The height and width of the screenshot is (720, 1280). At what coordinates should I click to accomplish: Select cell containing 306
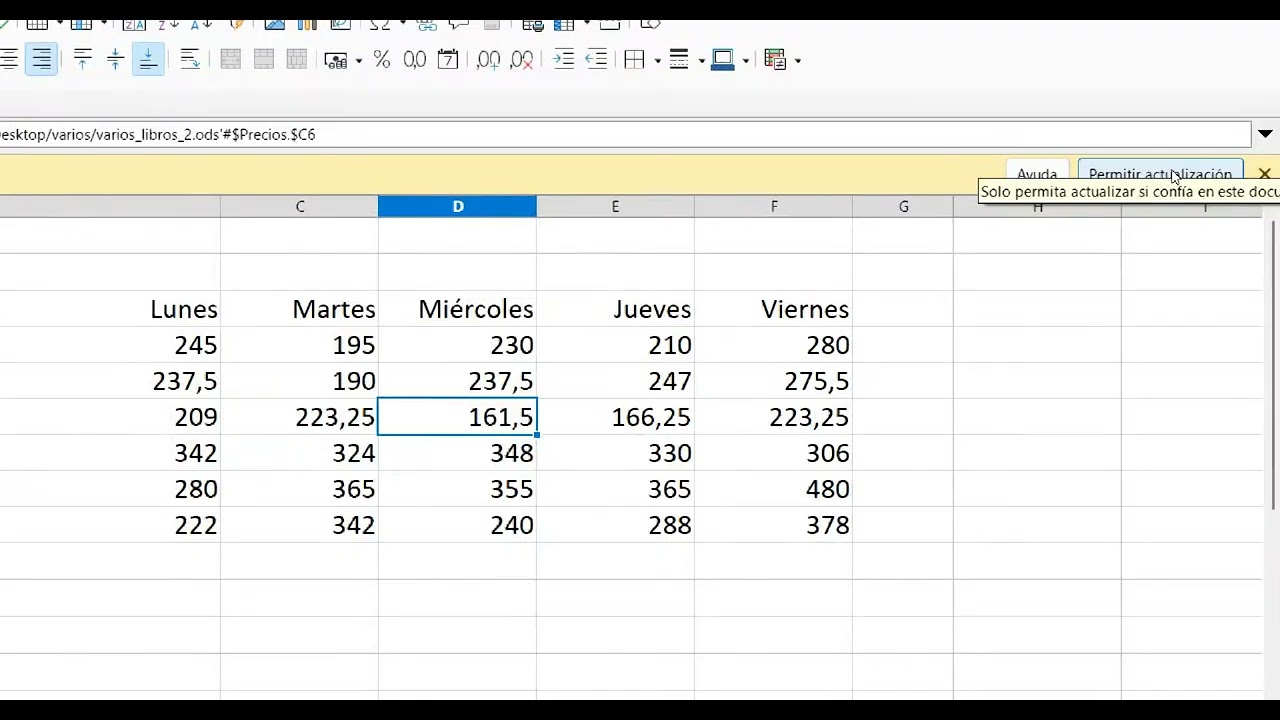click(x=774, y=453)
